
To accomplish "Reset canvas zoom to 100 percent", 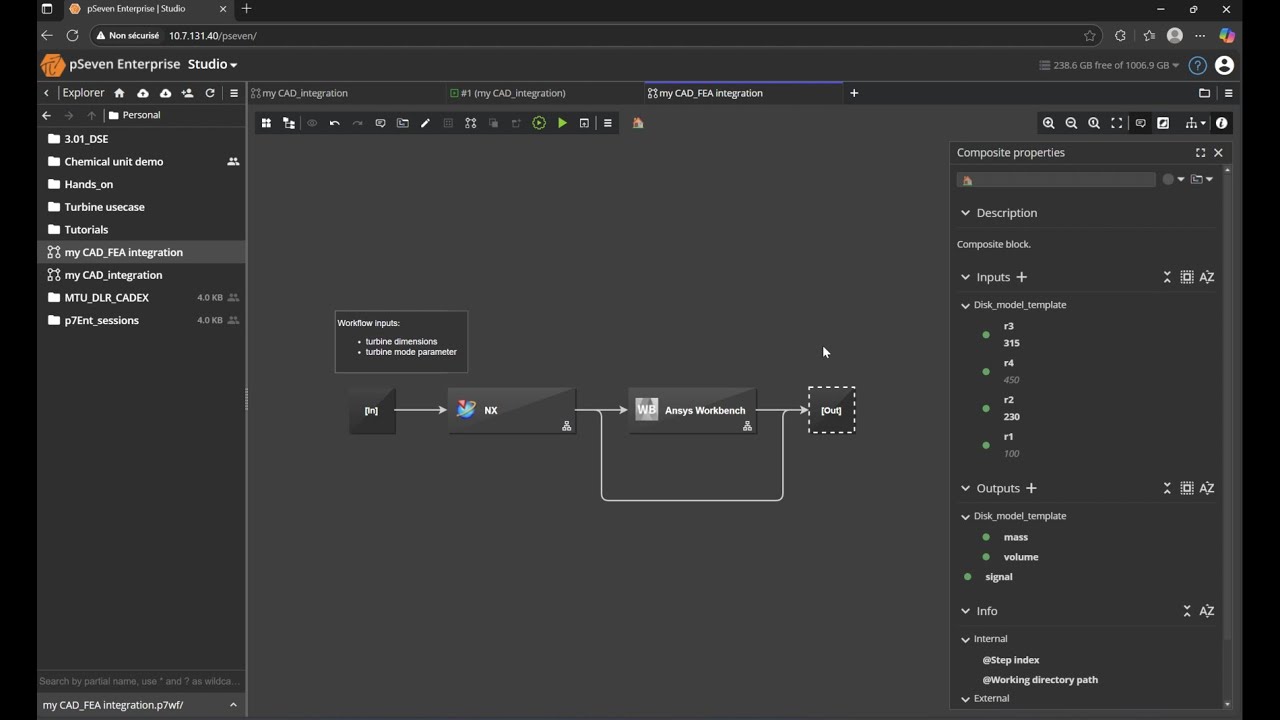I will click(1094, 123).
